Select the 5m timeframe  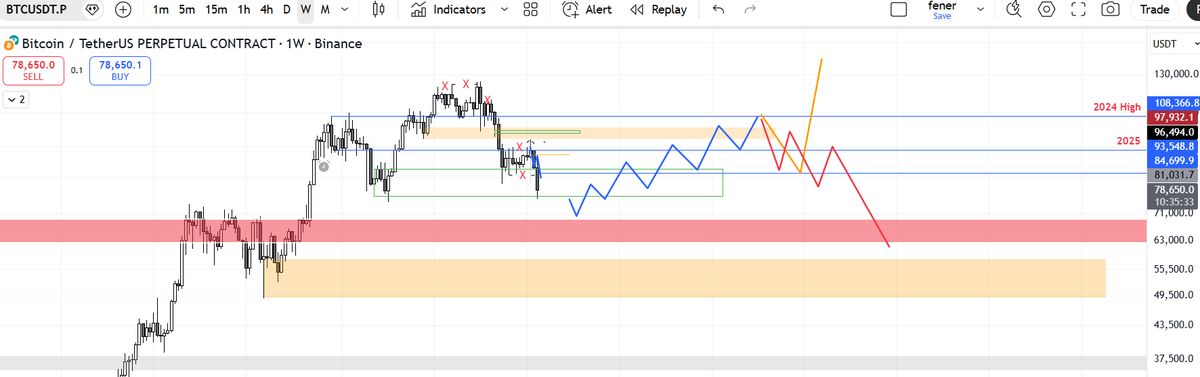coord(187,9)
